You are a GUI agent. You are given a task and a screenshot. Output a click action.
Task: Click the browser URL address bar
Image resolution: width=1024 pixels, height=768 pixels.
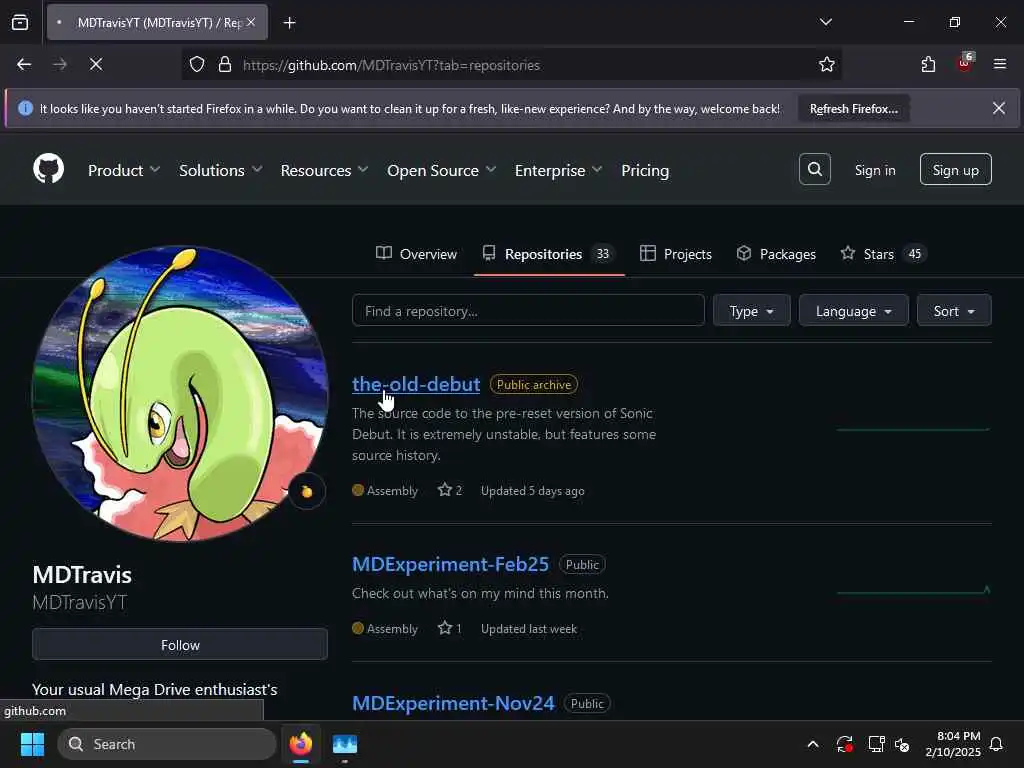[509, 65]
